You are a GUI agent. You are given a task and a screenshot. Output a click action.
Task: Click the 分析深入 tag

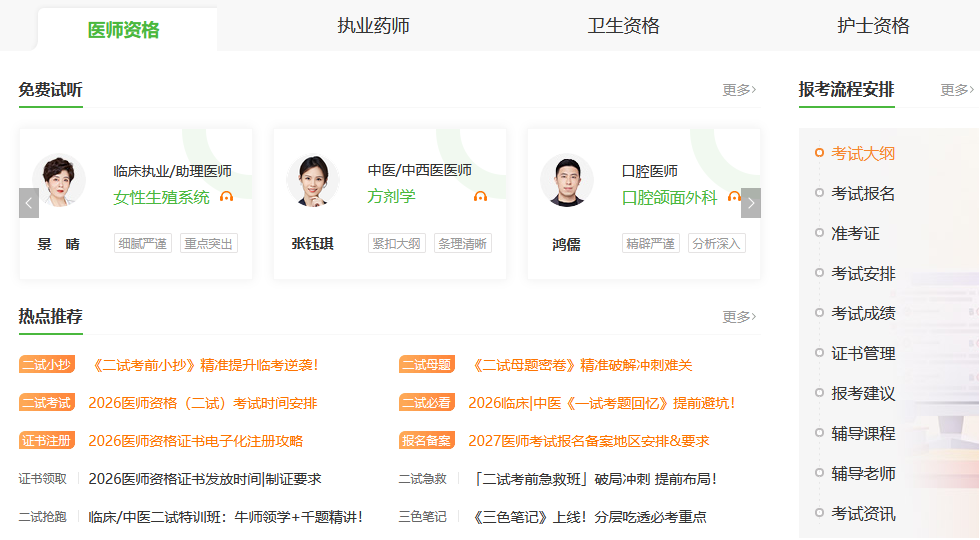pyautogui.click(x=717, y=243)
